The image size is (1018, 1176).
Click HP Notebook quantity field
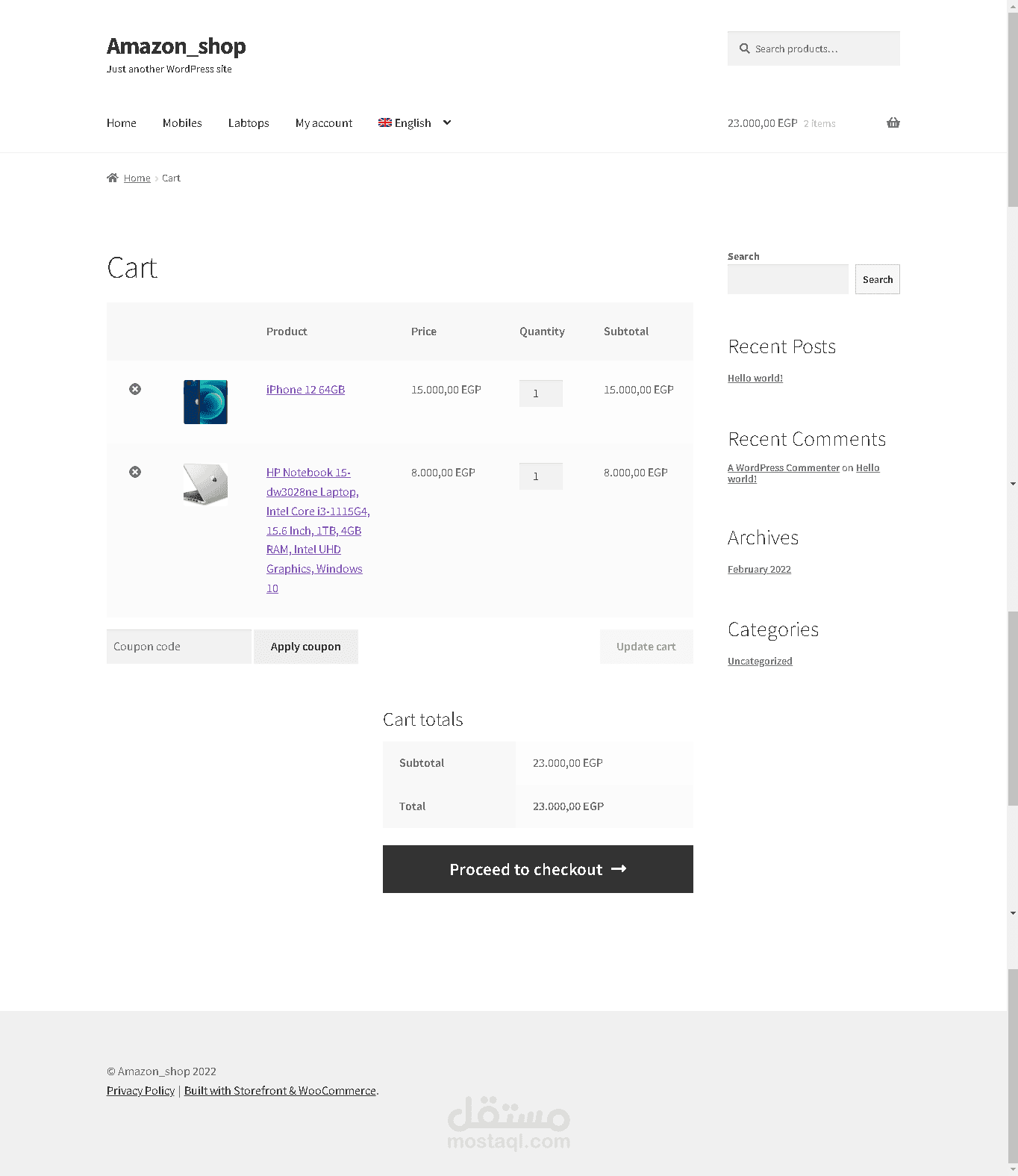(540, 476)
